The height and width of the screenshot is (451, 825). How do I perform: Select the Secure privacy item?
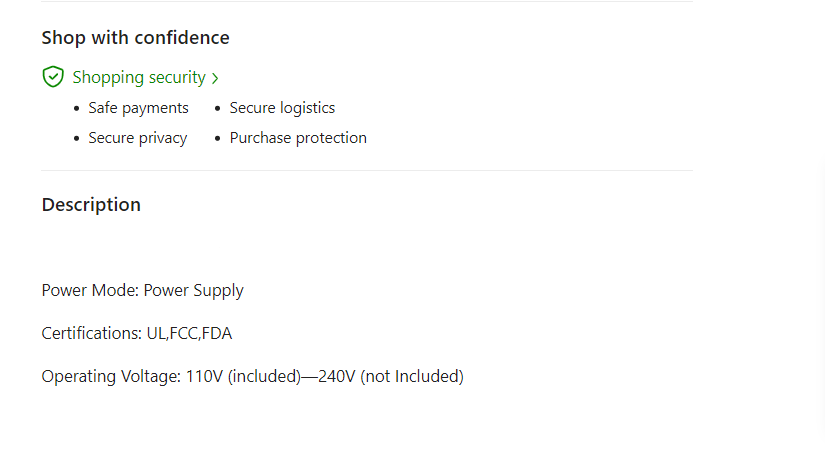click(137, 138)
